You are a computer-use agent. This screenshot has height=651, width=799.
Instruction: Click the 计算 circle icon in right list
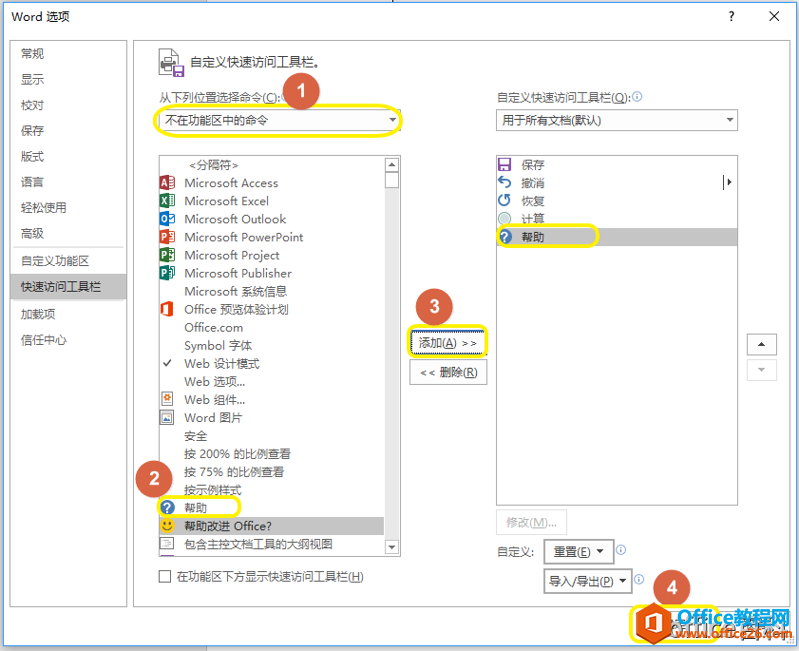pos(504,219)
